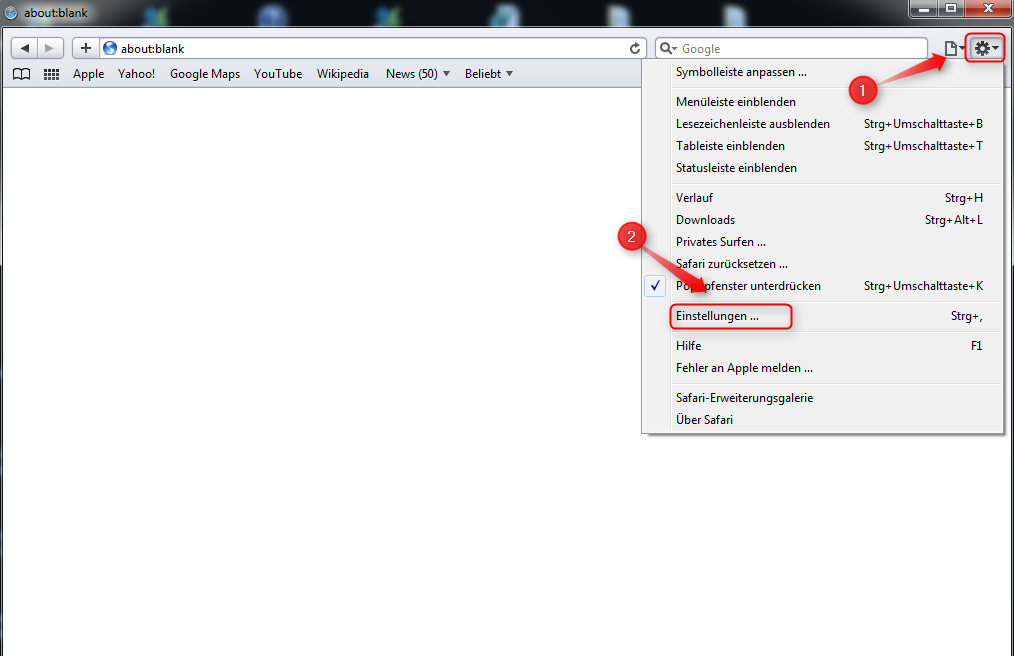1014x656 pixels.
Task: Select Tableiste einblenden
Action: tap(823, 146)
